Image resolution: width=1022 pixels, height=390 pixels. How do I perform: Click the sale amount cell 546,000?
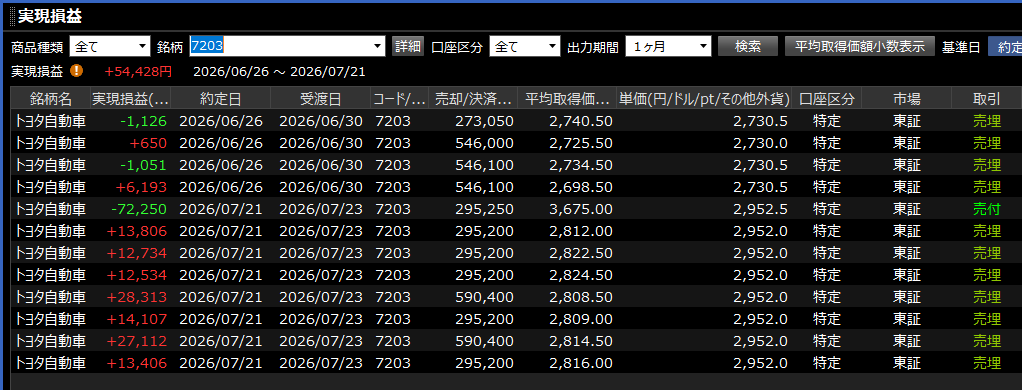coord(484,143)
